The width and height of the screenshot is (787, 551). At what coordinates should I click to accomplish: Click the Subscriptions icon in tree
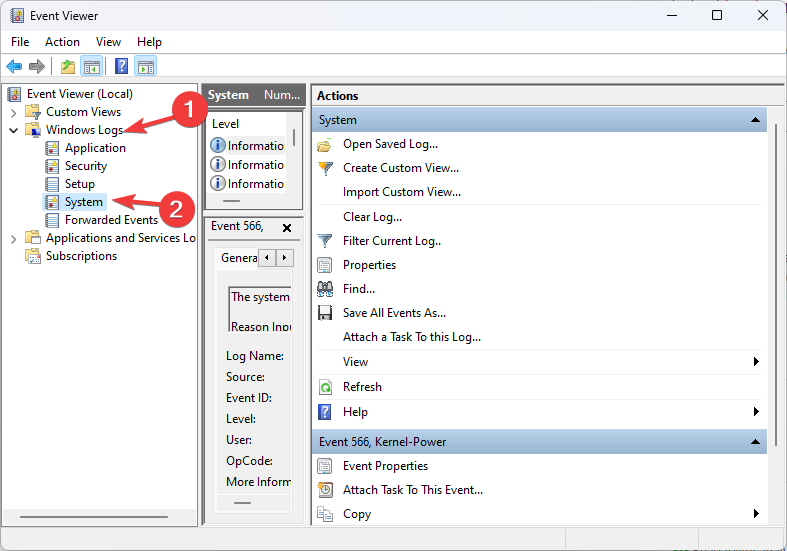33,256
